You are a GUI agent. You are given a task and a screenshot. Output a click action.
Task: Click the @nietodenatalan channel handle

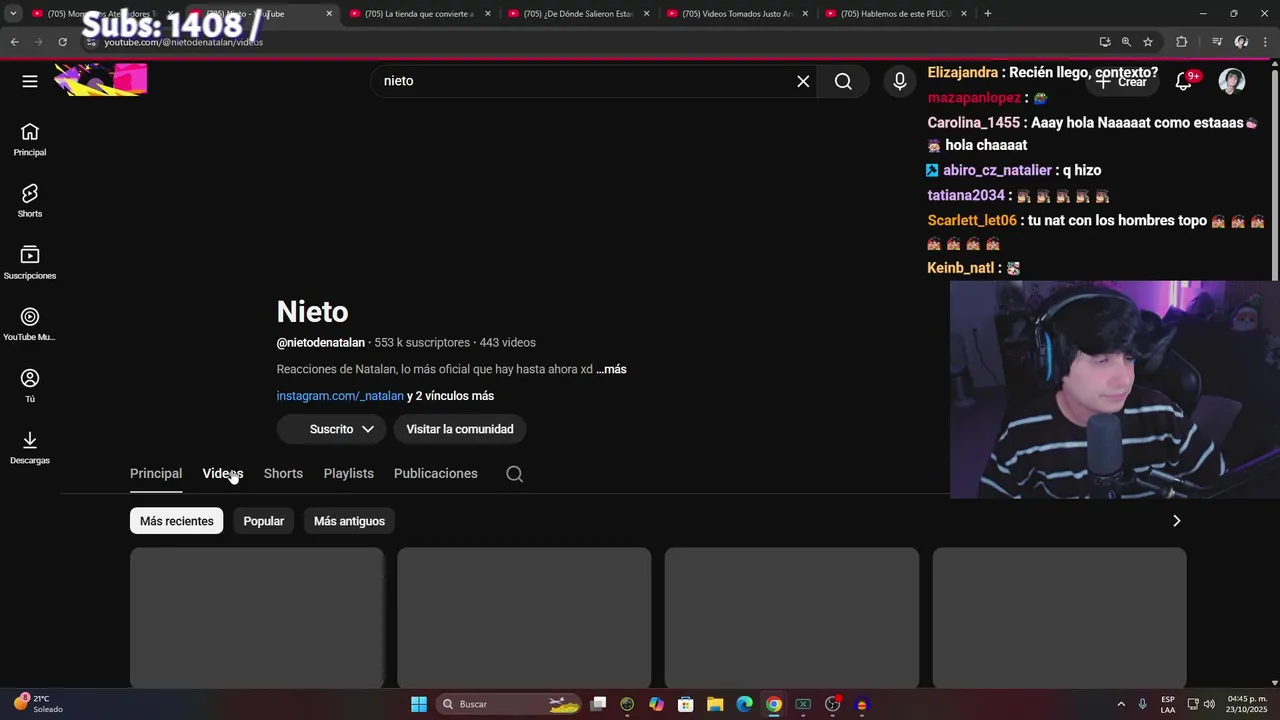[x=321, y=343]
